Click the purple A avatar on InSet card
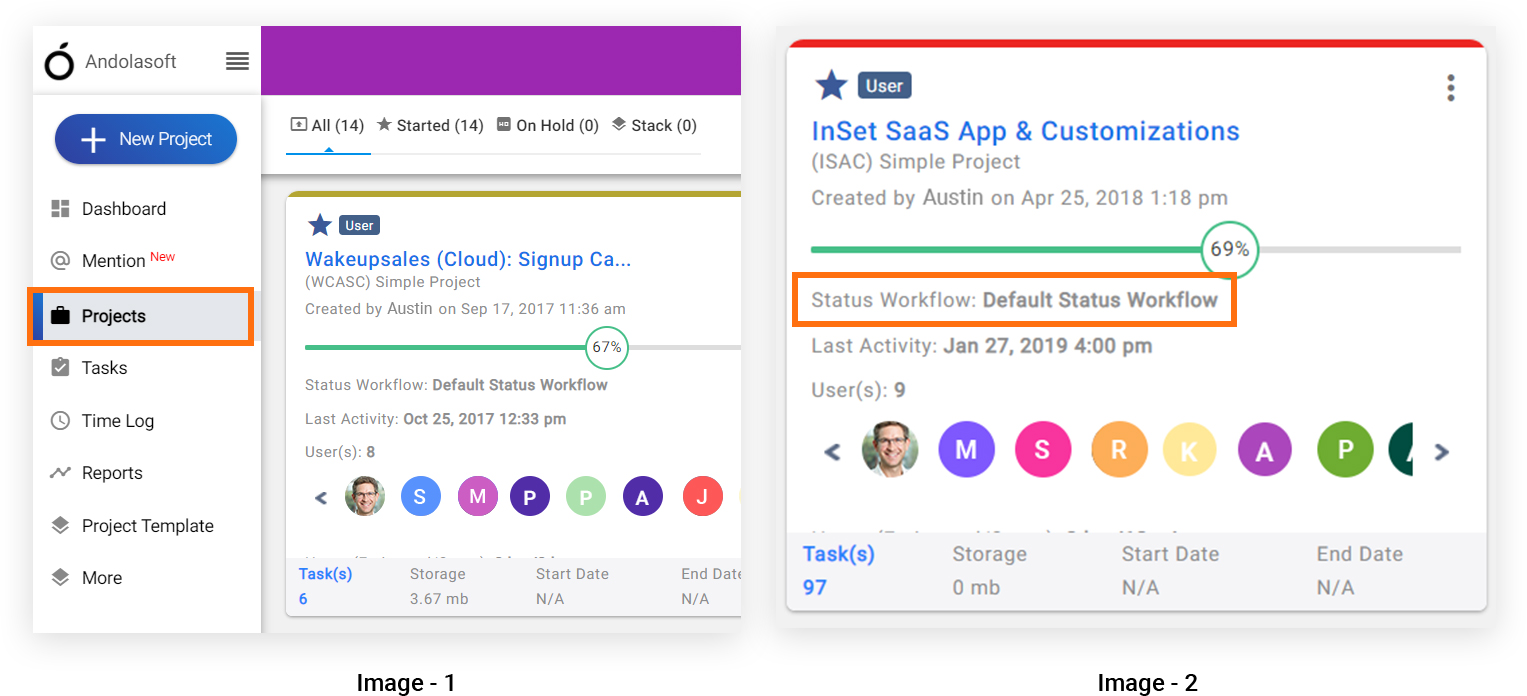Viewport: 1527px width, 696px height. coord(1265,449)
